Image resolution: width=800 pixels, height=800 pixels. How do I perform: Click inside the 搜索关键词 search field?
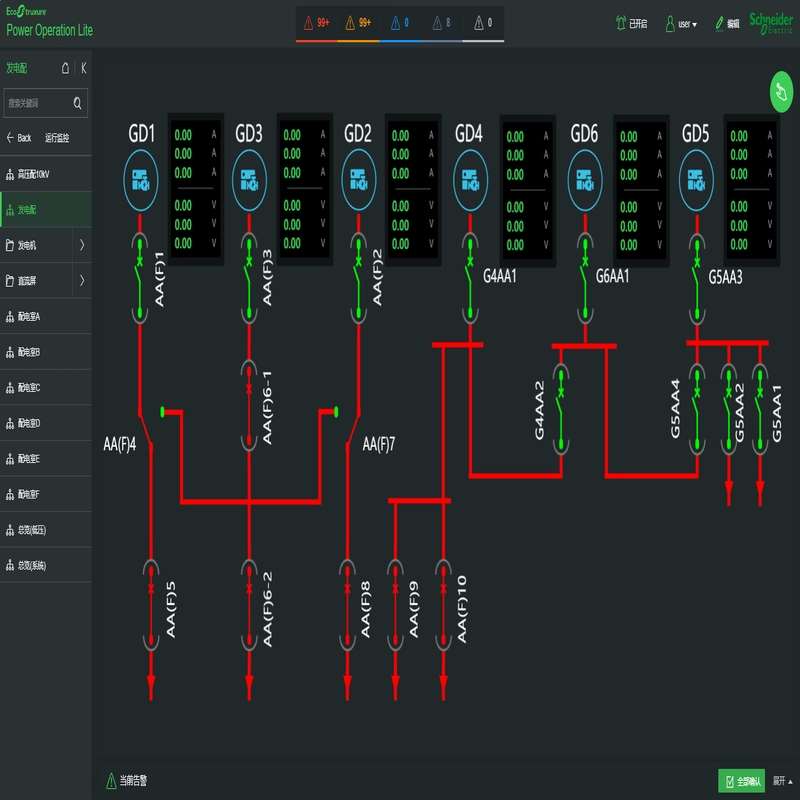pos(40,102)
